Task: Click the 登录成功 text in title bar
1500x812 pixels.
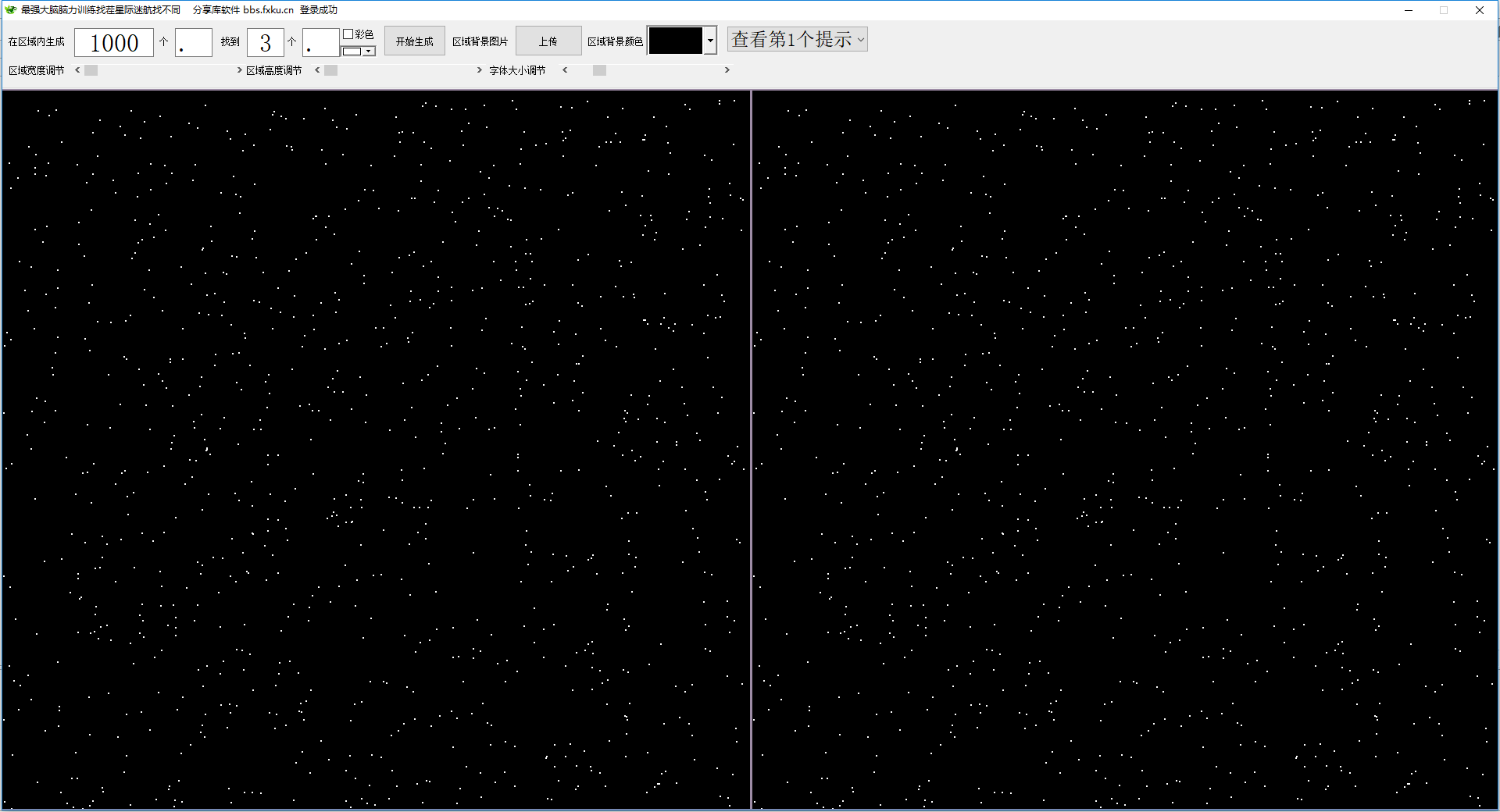Action: click(x=319, y=10)
